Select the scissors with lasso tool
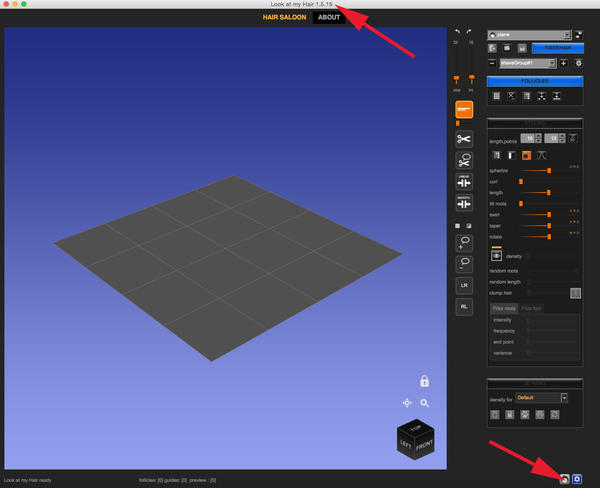 click(464, 160)
